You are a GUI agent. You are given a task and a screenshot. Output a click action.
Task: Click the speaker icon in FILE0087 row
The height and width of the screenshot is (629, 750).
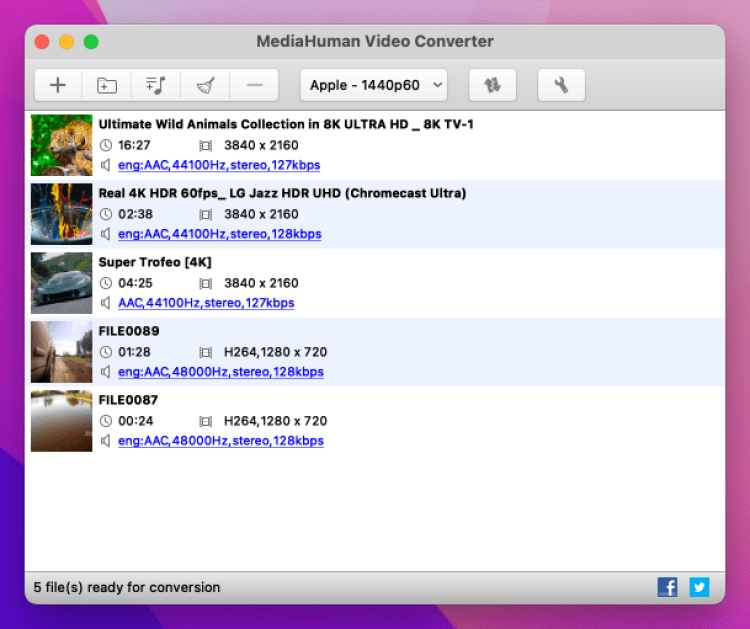[x=106, y=441]
